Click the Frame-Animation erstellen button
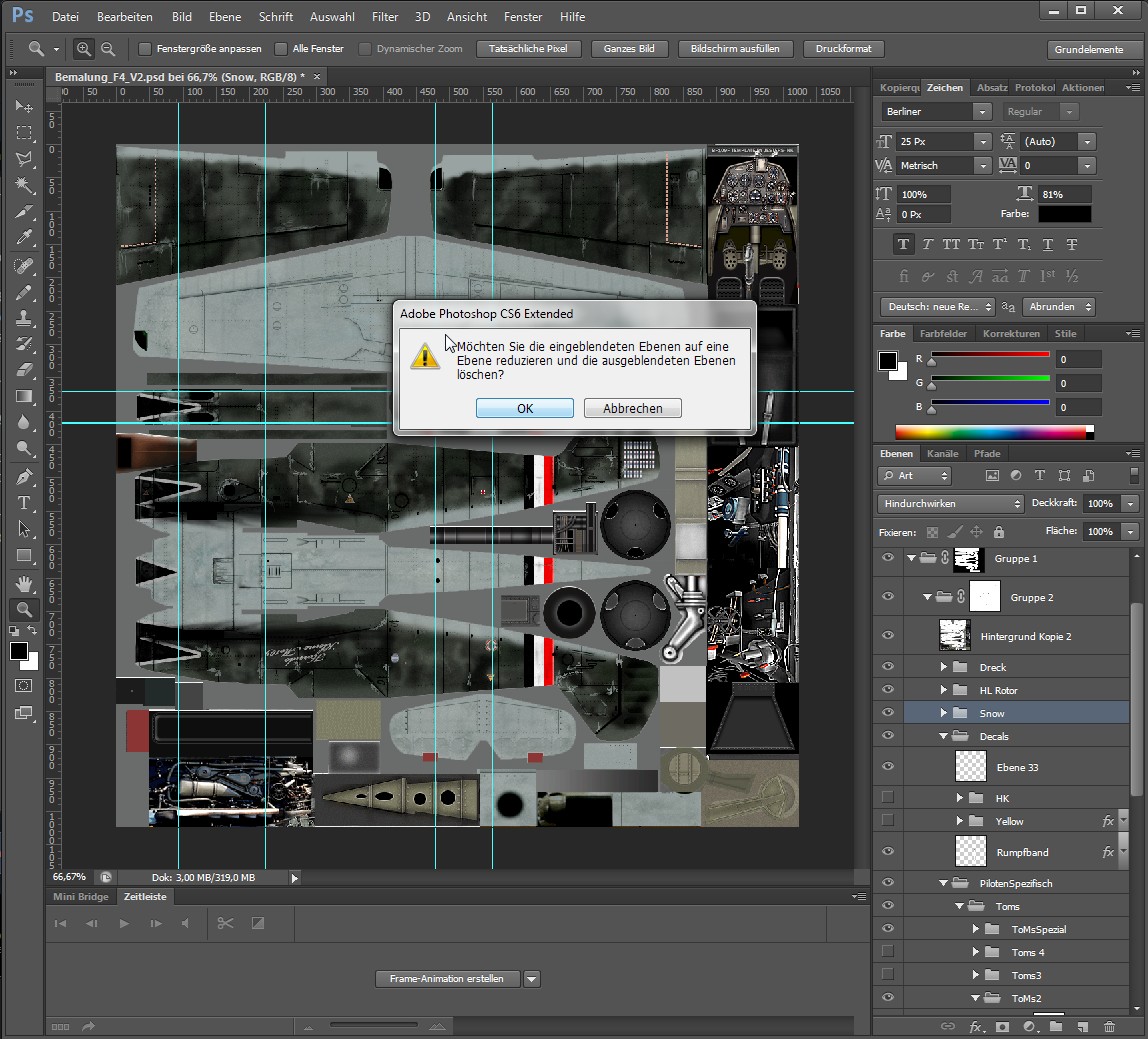Viewport: 1148px width, 1039px height. [448, 979]
